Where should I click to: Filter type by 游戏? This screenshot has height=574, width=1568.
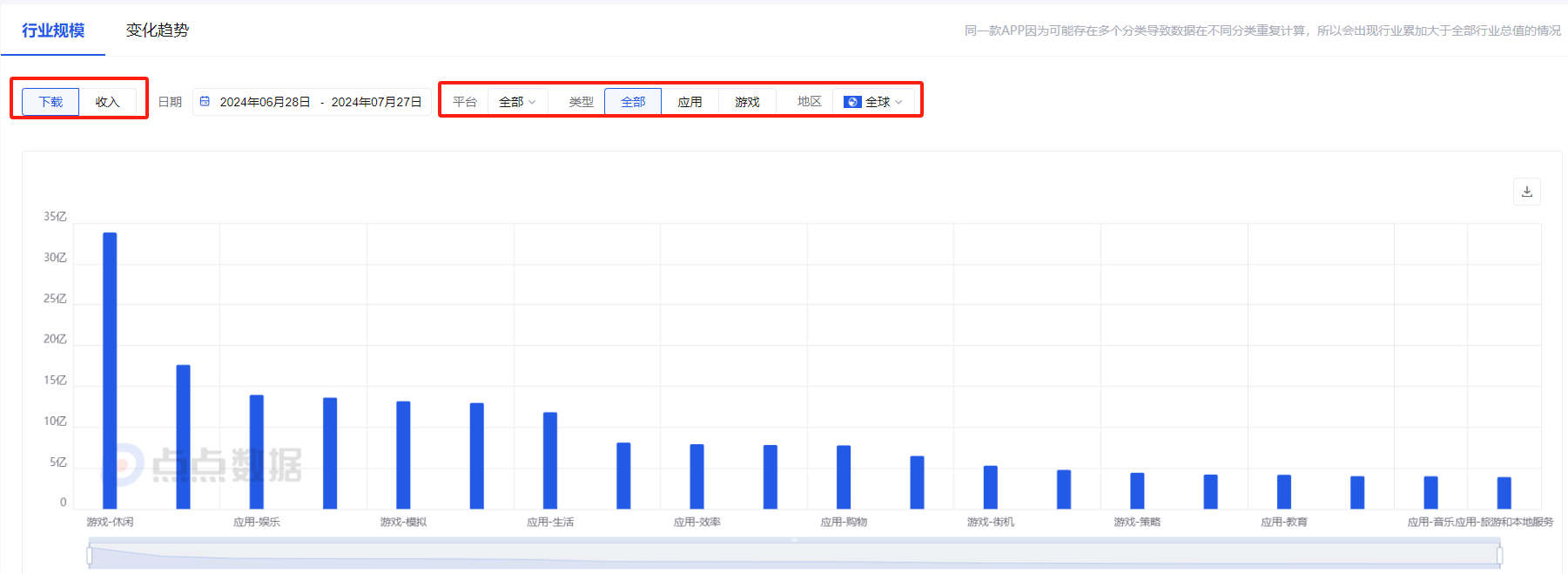pos(747,102)
